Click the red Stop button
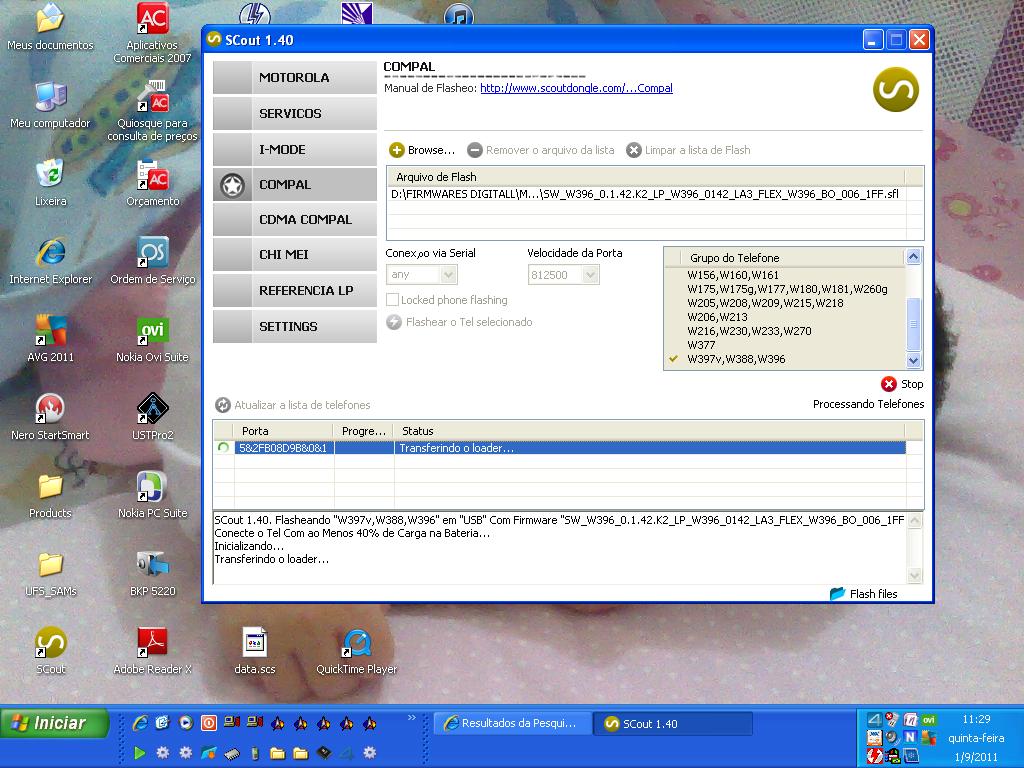Screen dimensions: 1024x768 click(902, 384)
